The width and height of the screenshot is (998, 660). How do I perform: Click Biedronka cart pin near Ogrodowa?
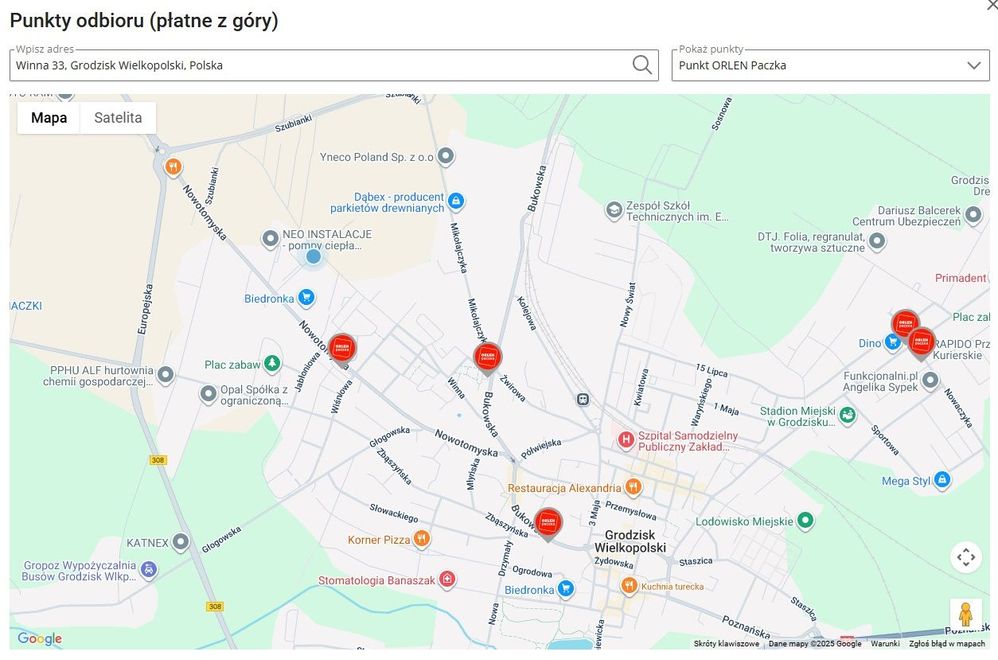(x=565, y=589)
